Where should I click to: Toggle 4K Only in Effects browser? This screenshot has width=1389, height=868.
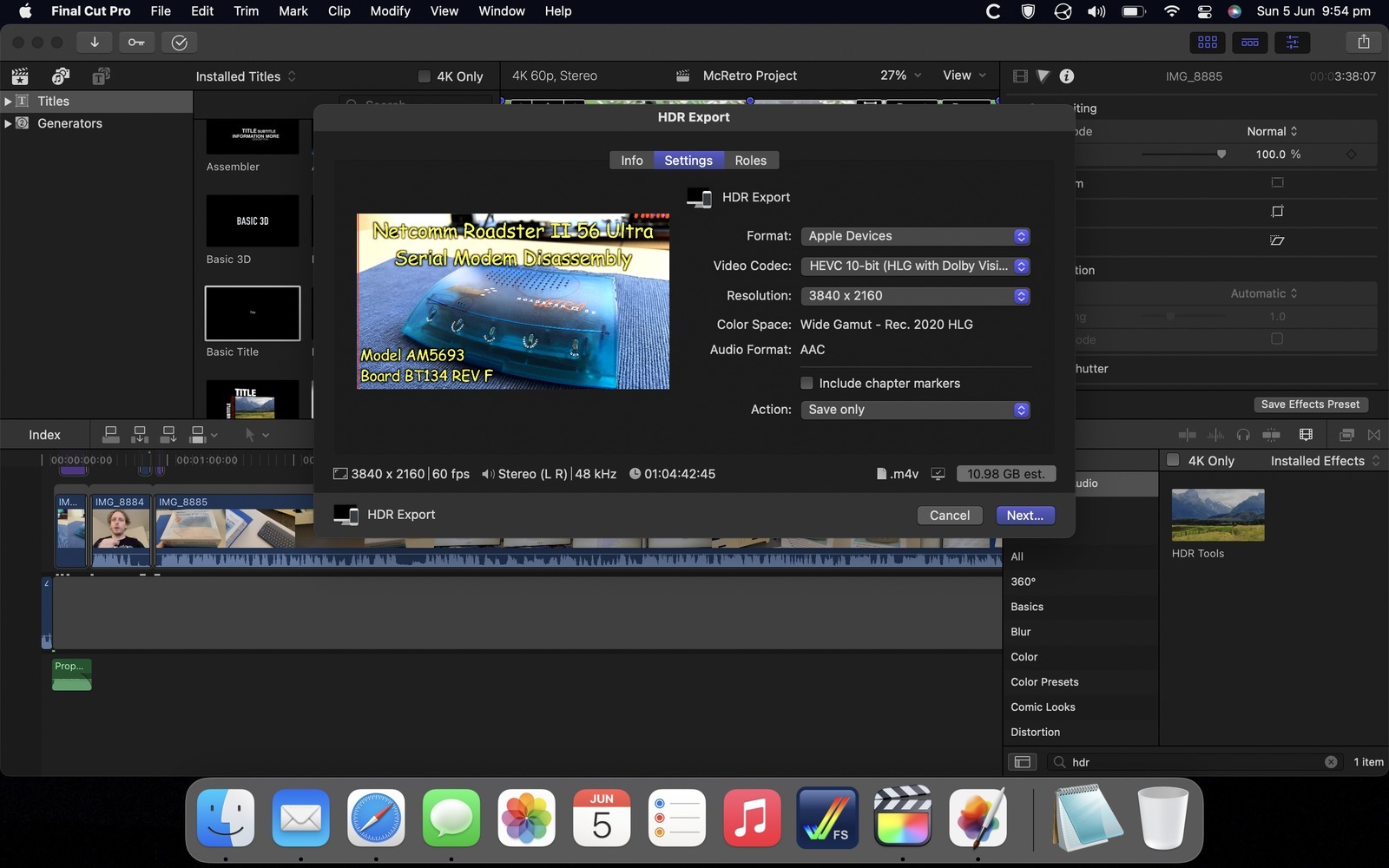1173,460
